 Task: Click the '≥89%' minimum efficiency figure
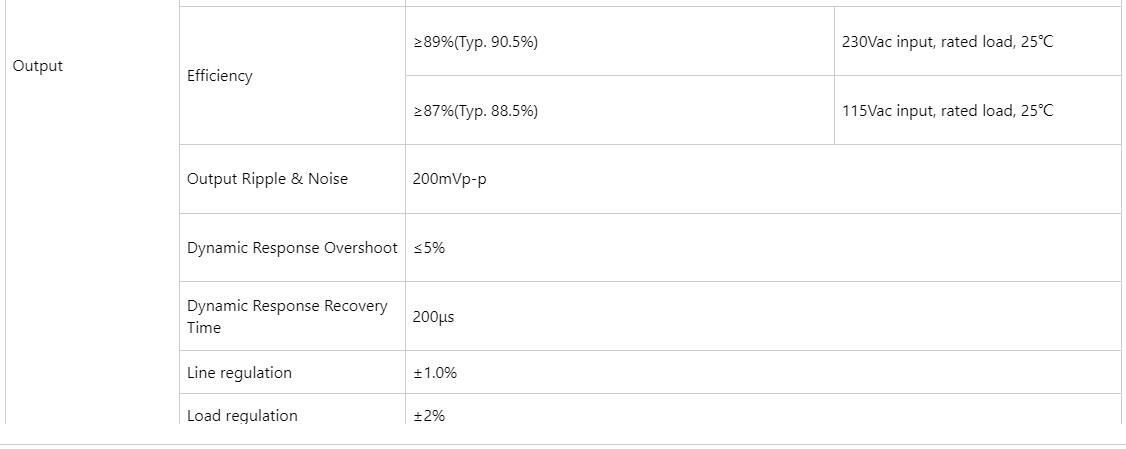(x=432, y=42)
